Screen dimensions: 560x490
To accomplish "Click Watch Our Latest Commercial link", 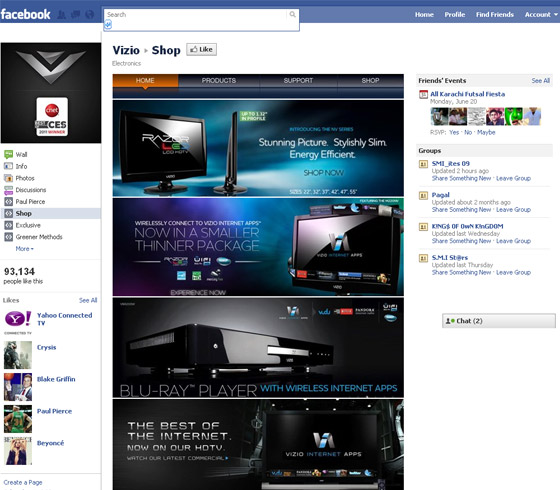I will [x=177, y=458].
